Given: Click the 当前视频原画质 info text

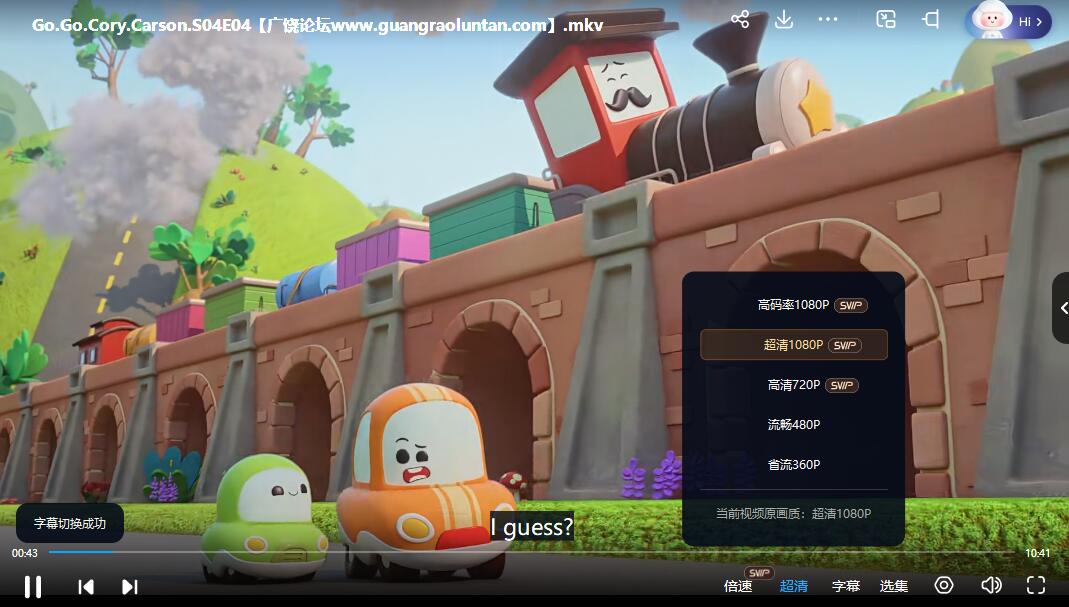Looking at the screenshot, I should (794, 514).
